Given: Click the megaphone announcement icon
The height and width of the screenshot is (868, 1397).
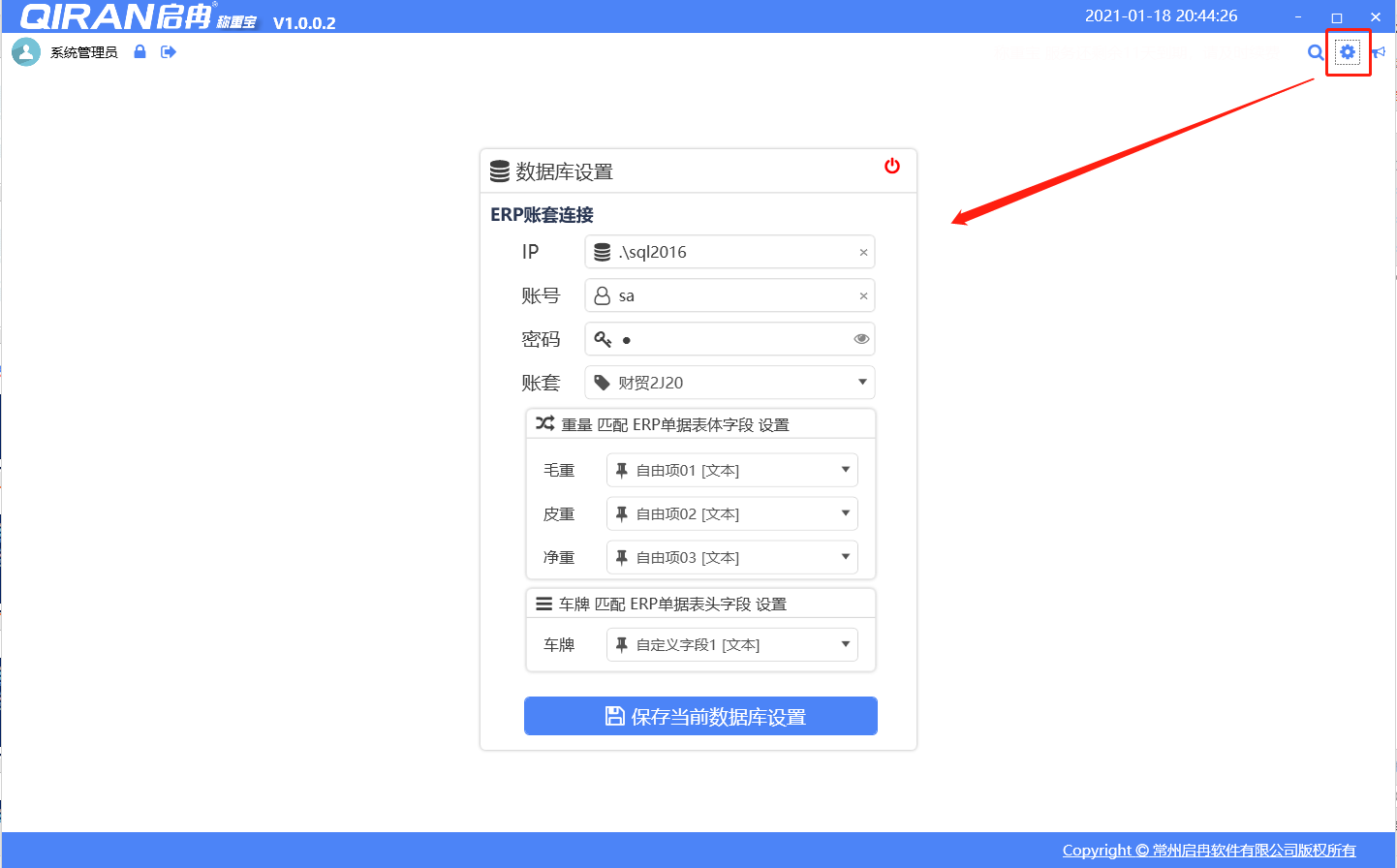Looking at the screenshot, I should coord(1380,52).
